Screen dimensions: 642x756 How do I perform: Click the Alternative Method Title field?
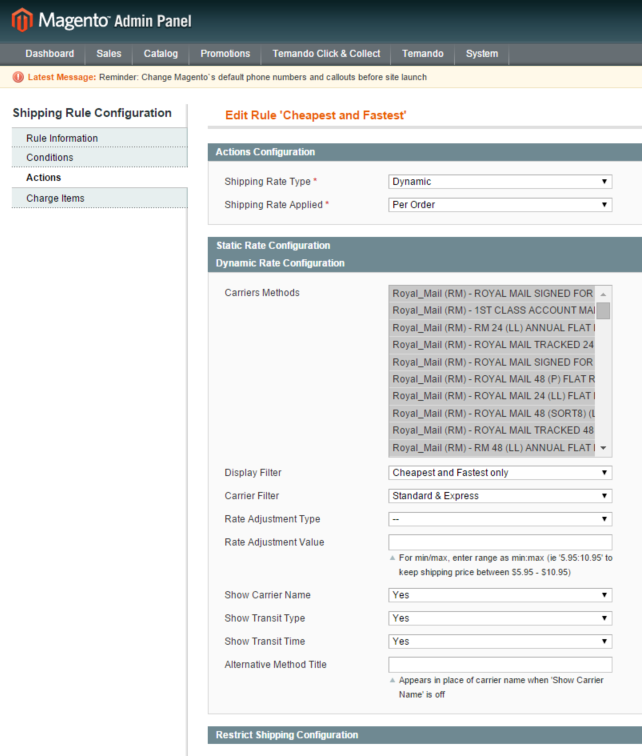coord(500,664)
